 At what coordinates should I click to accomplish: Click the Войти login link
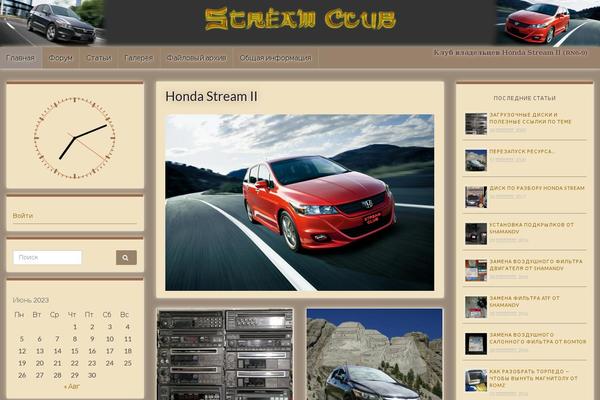(23, 216)
